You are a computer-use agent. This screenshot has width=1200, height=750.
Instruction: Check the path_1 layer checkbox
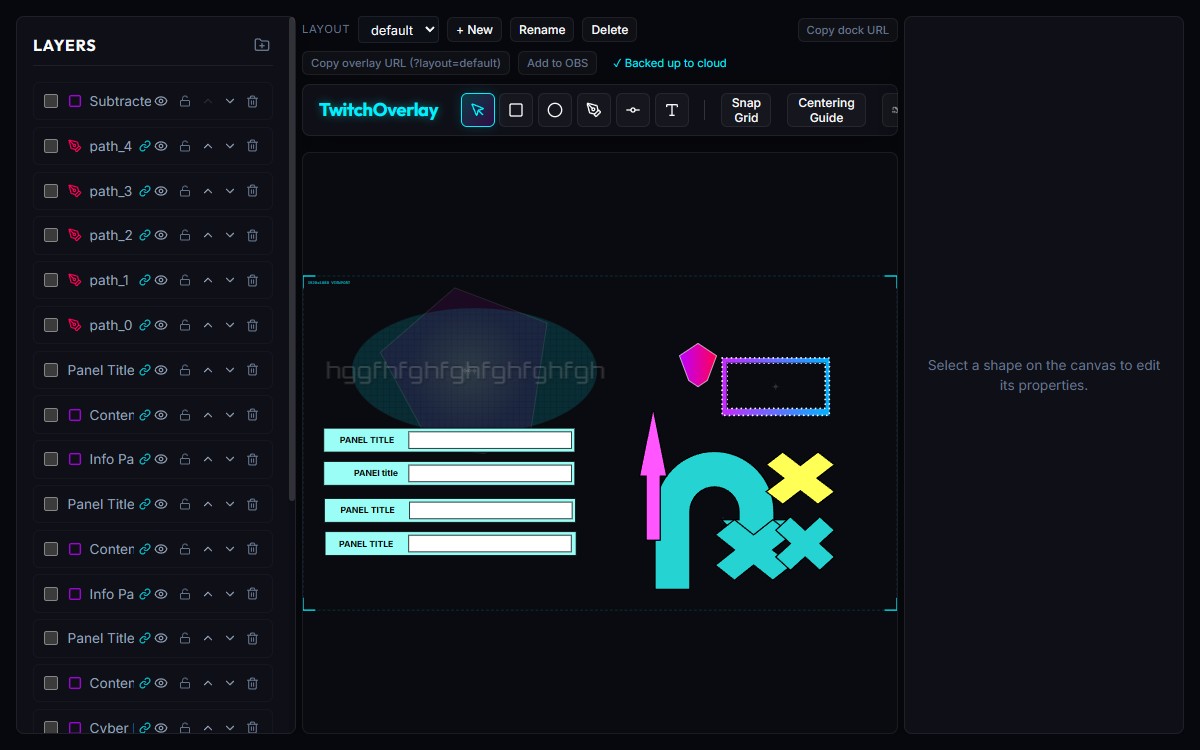(51, 280)
